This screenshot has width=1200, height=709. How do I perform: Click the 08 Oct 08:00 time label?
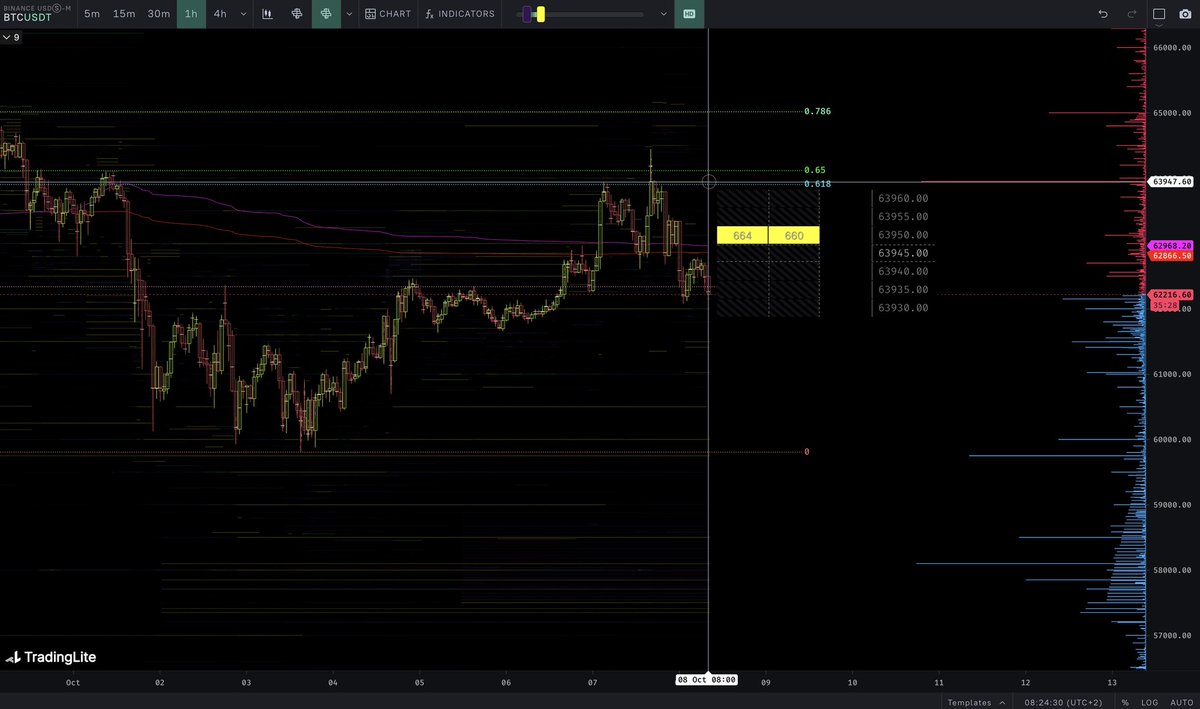coord(707,679)
